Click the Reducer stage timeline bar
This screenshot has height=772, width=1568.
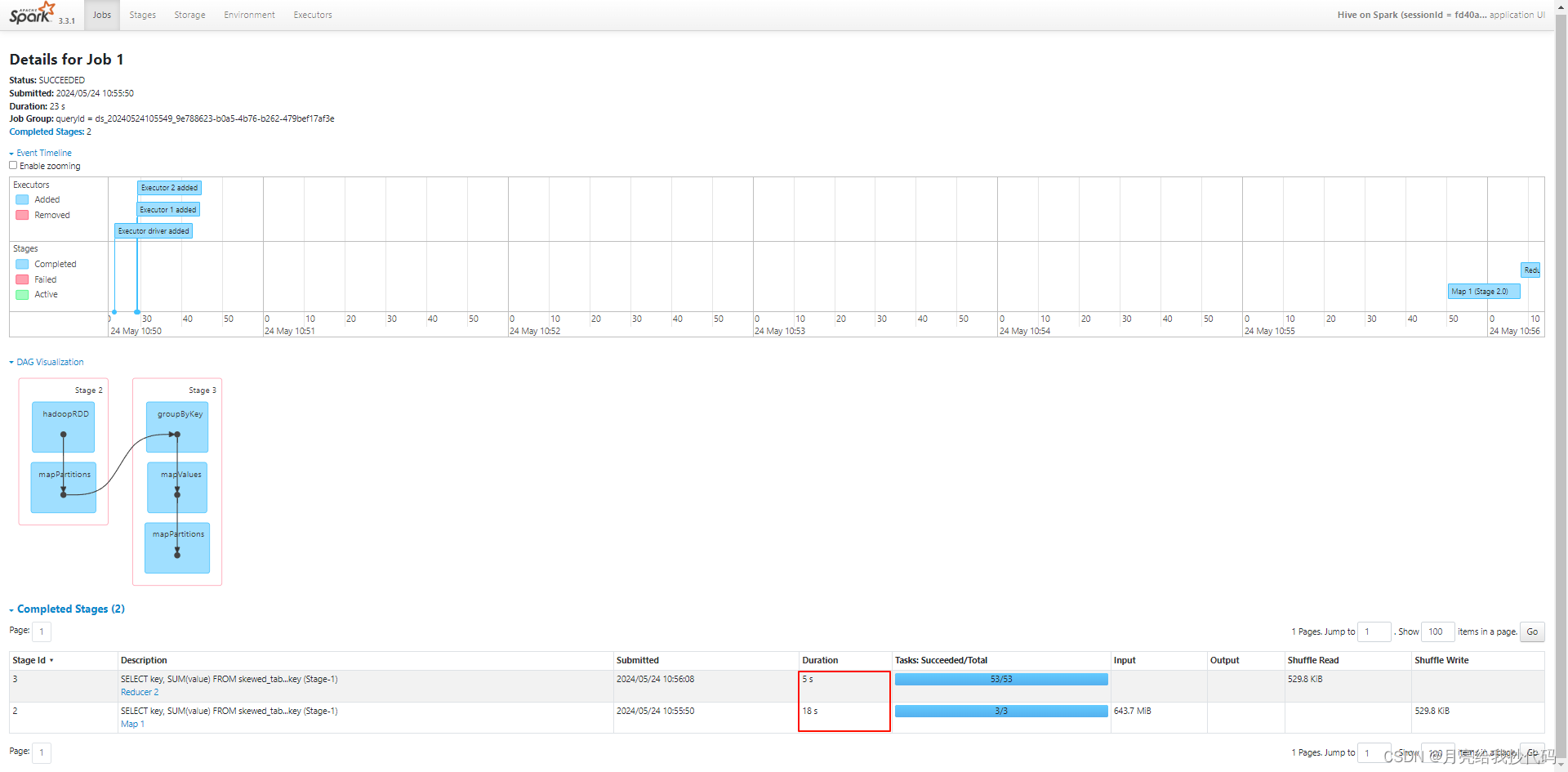click(1531, 270)
